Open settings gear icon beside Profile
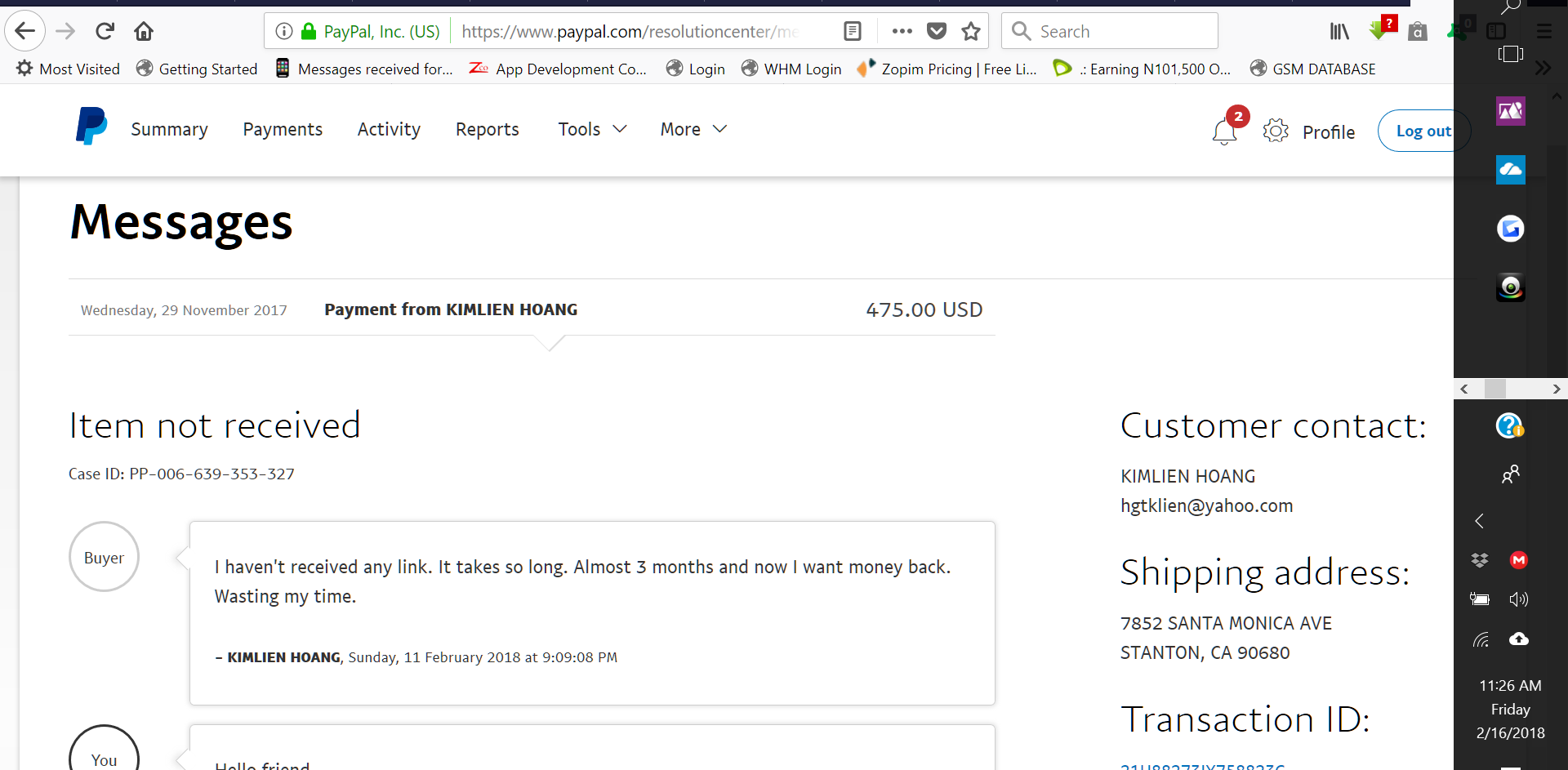1568x770 pixels. 1276,131
